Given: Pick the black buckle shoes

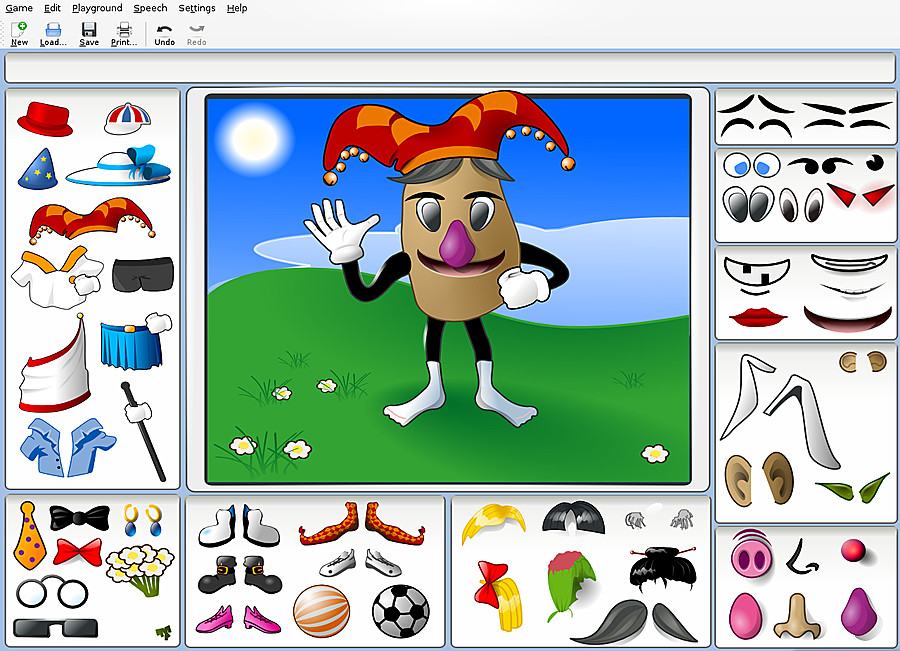Looking at the screenshot, I should (240, 574).
